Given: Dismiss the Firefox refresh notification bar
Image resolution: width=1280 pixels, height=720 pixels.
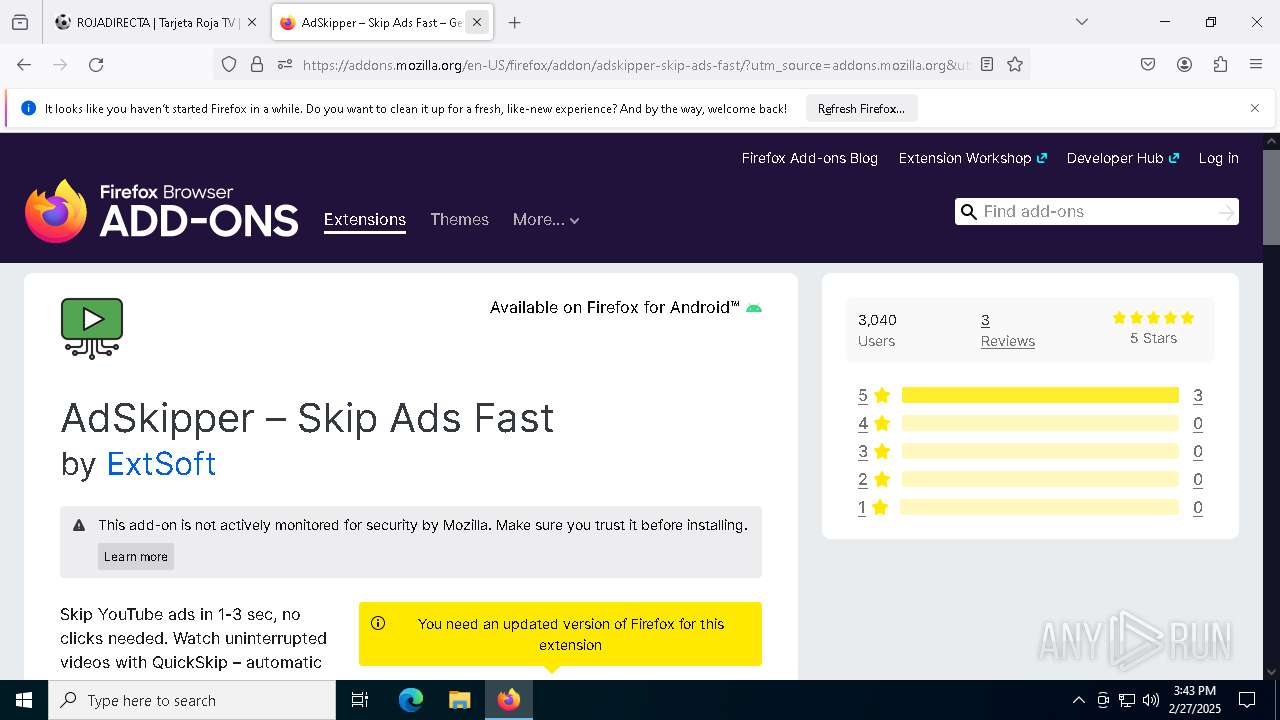Looking at the screenshot, I should (x=1255, y=108).
